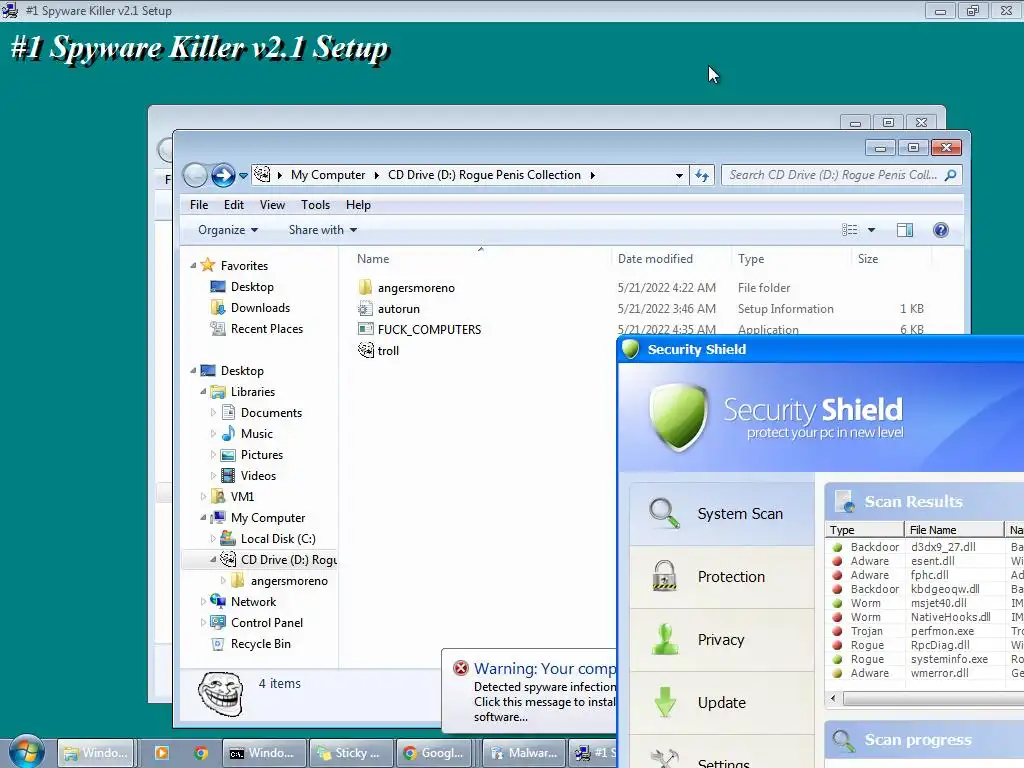1024x768 pixels.
Task: Sort by the Type column header
Action: (751, 259)
